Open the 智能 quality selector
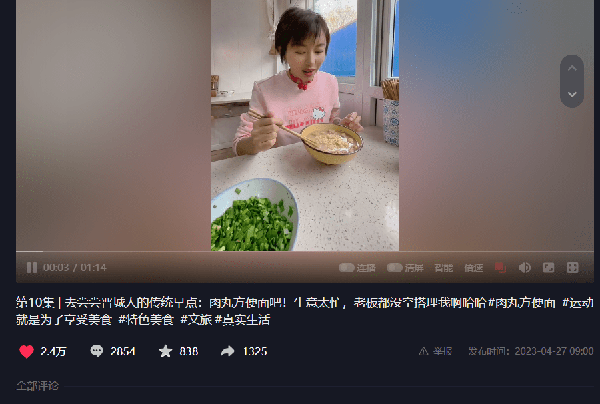600x404 pixels. pyautogui.click(x=443, y=268)
